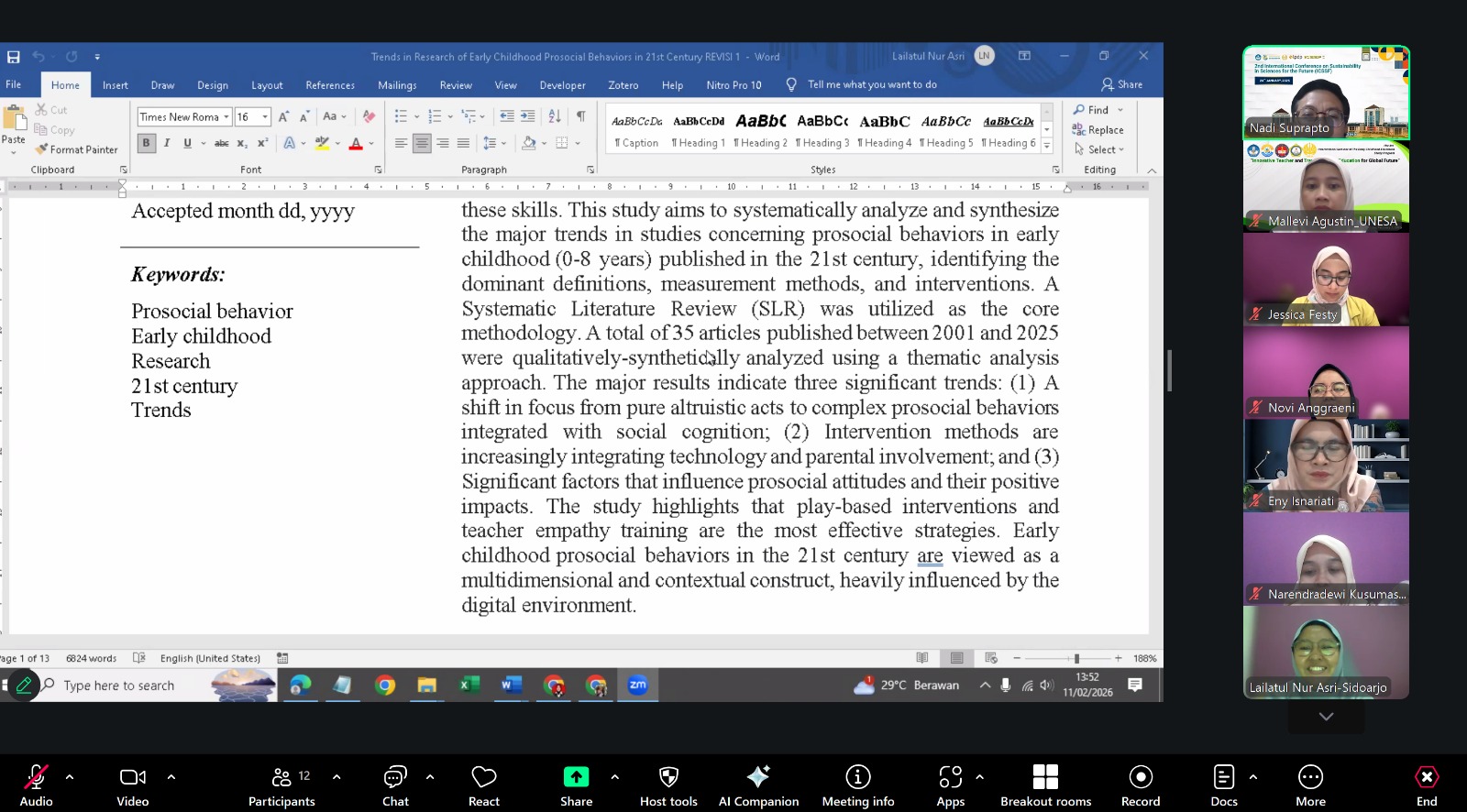Toggle Zoom Video camera
The height and width of the screenshot is (812, 1467).
click(132, 785)
